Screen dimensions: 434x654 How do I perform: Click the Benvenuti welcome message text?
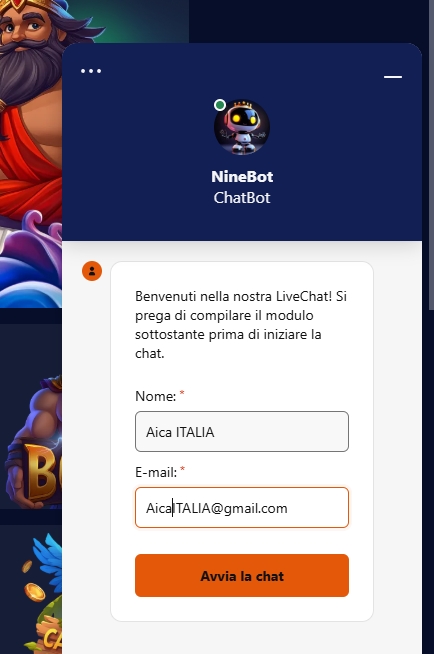[x=241, y=324]
